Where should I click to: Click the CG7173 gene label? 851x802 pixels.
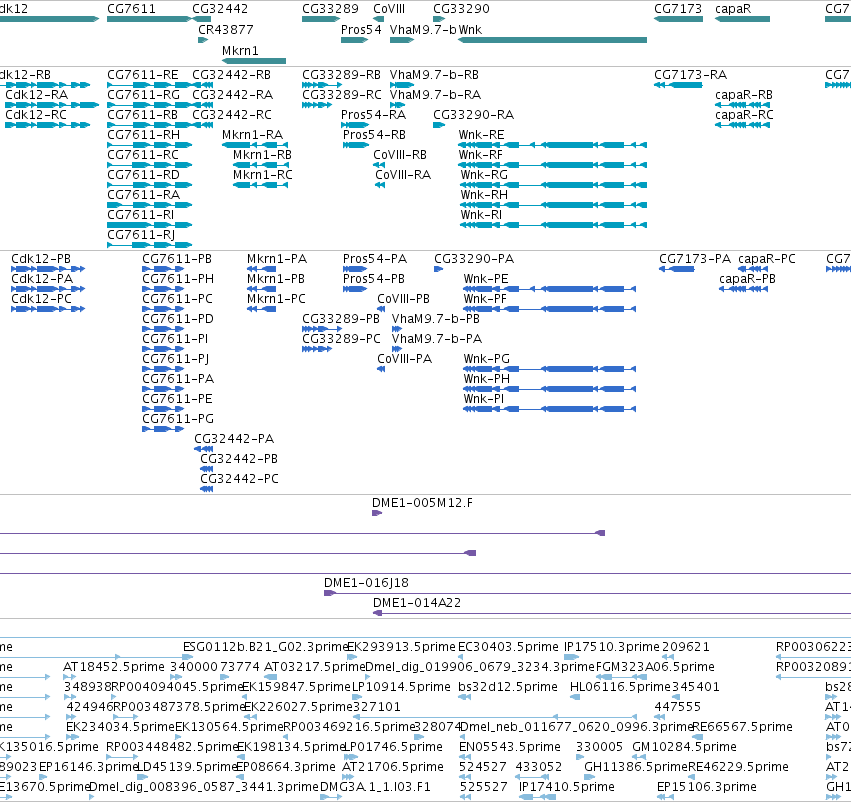point(678,9)
